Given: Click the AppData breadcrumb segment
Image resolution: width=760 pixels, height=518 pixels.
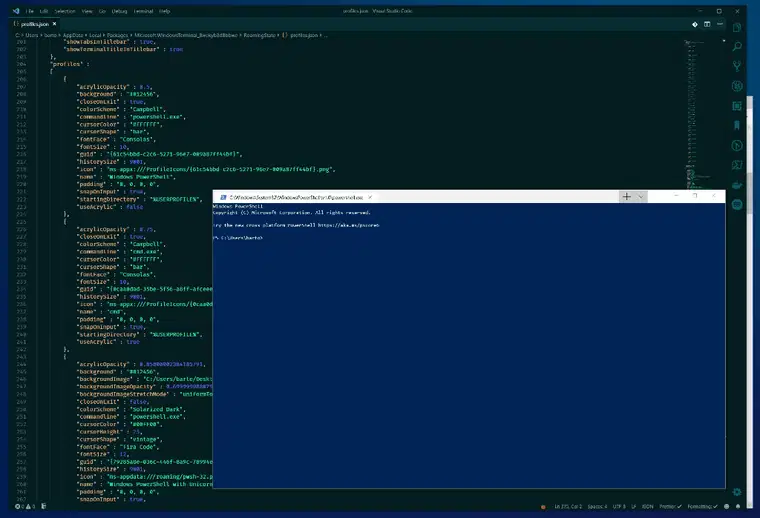Looking at the screenshot, I should coord(73,35).
